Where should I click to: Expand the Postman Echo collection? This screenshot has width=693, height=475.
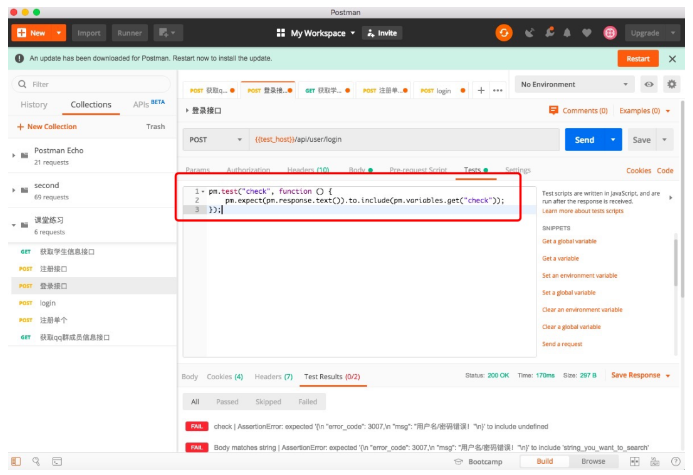tap(14, 155)
